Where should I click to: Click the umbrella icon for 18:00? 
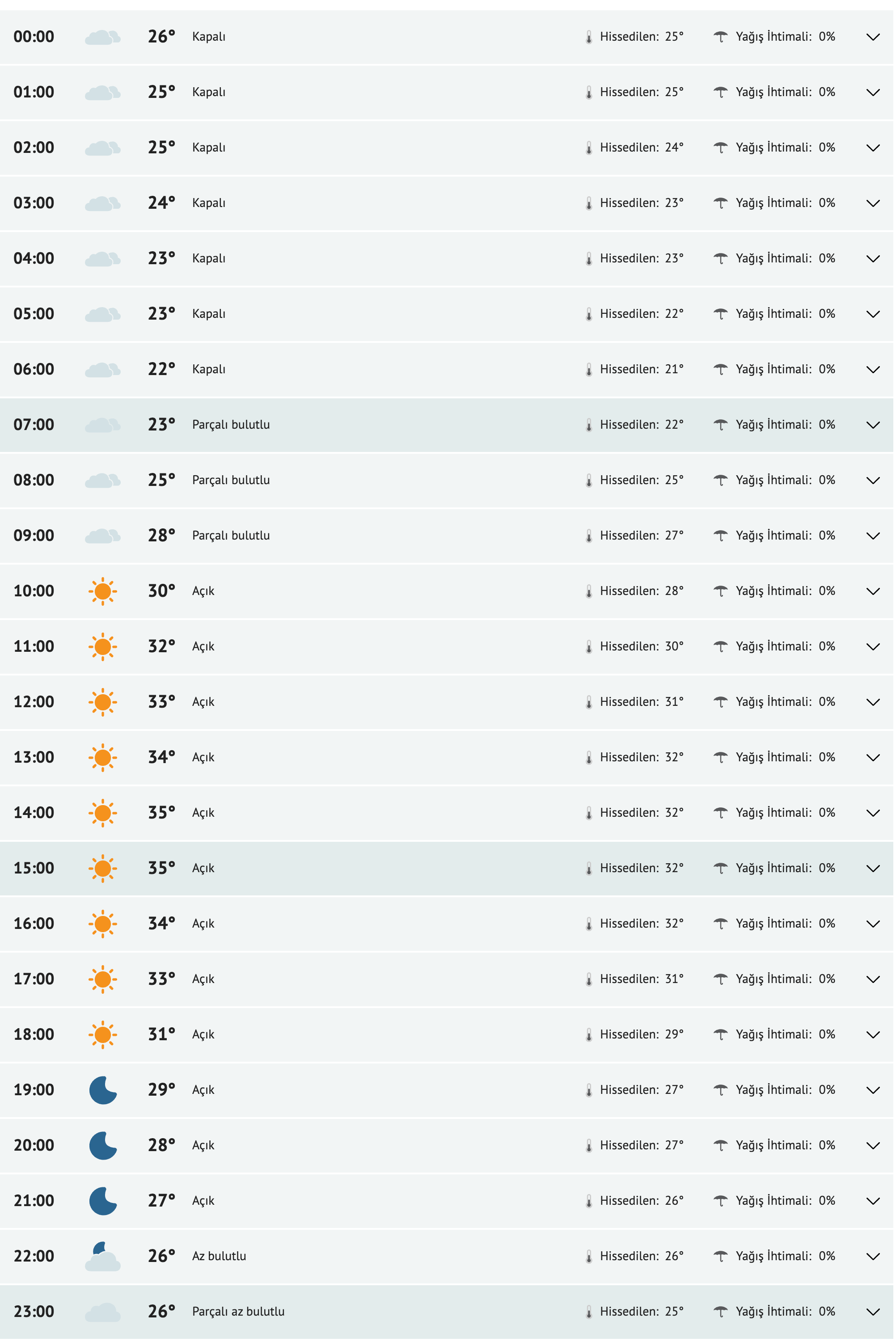pos(721,1034)
